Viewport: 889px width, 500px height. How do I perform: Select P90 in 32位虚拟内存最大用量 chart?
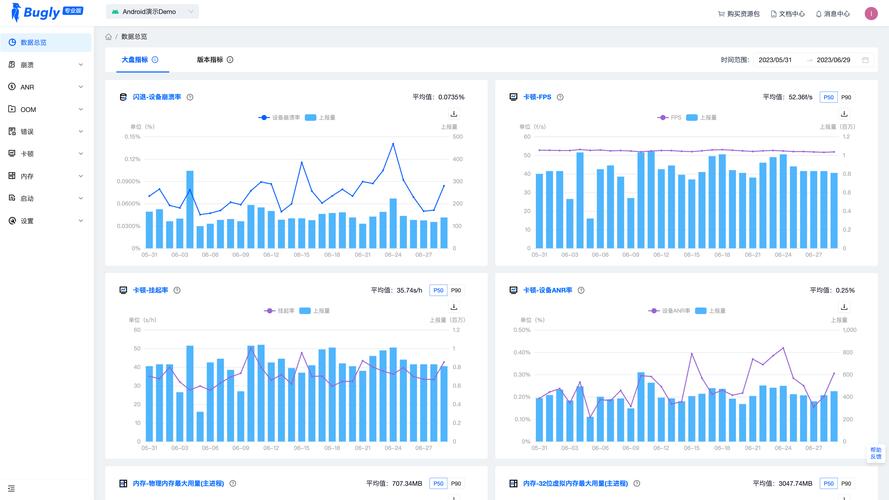tap(846, 484)
